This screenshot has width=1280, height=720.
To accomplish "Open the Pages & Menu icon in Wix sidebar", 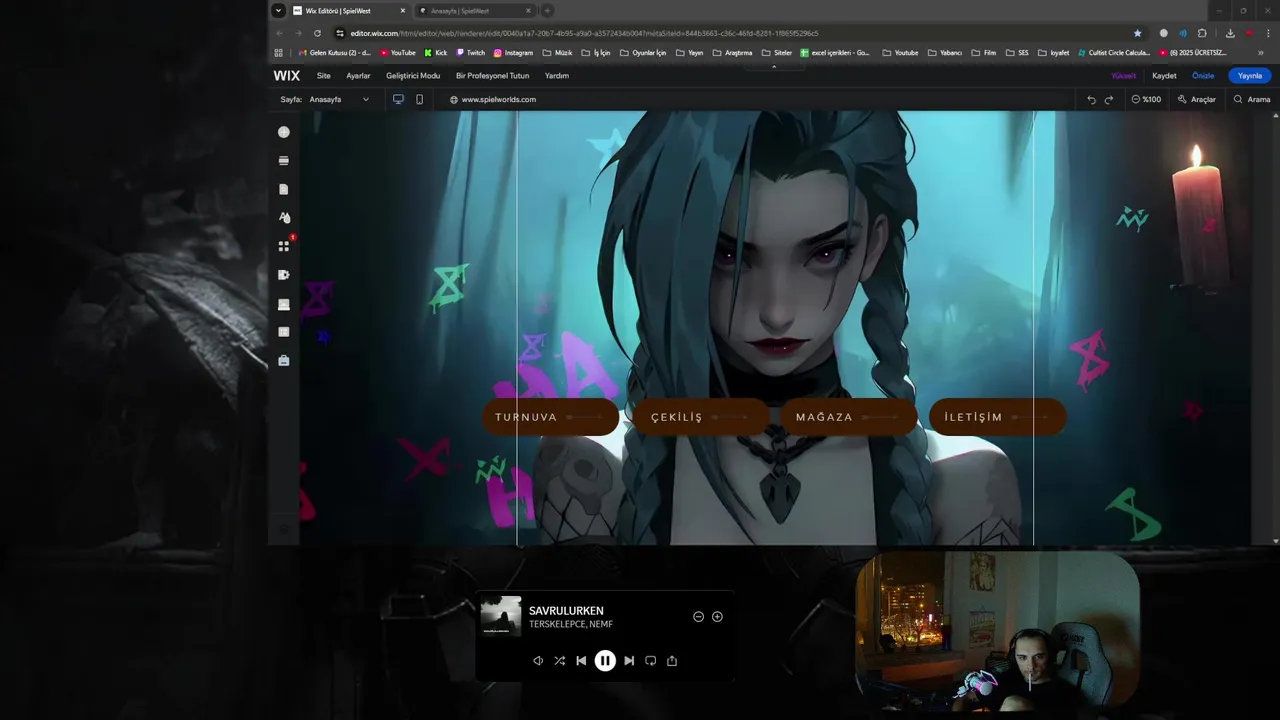I will pos(284,189).
